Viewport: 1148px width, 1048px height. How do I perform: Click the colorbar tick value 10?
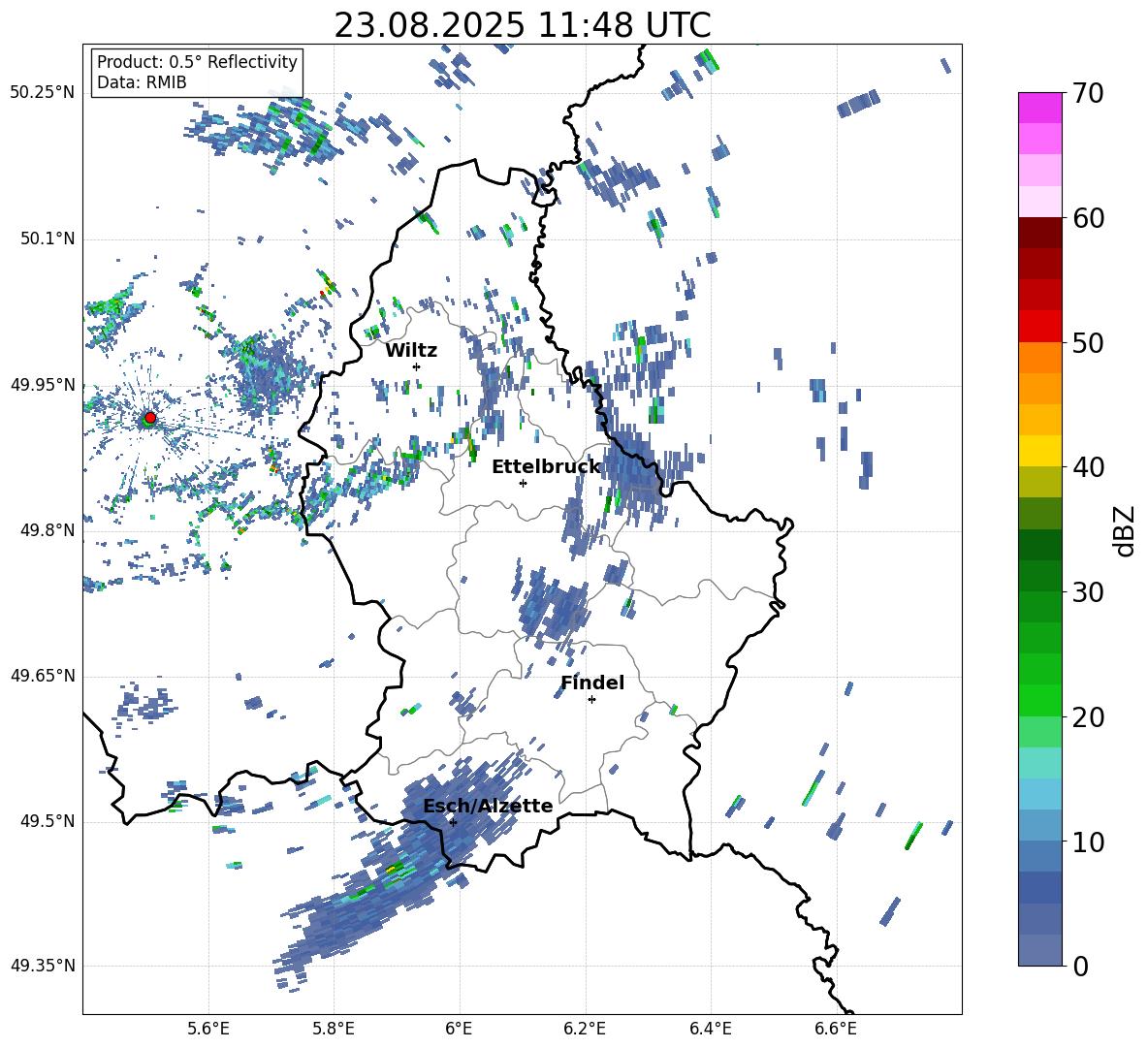[1088, 842]
